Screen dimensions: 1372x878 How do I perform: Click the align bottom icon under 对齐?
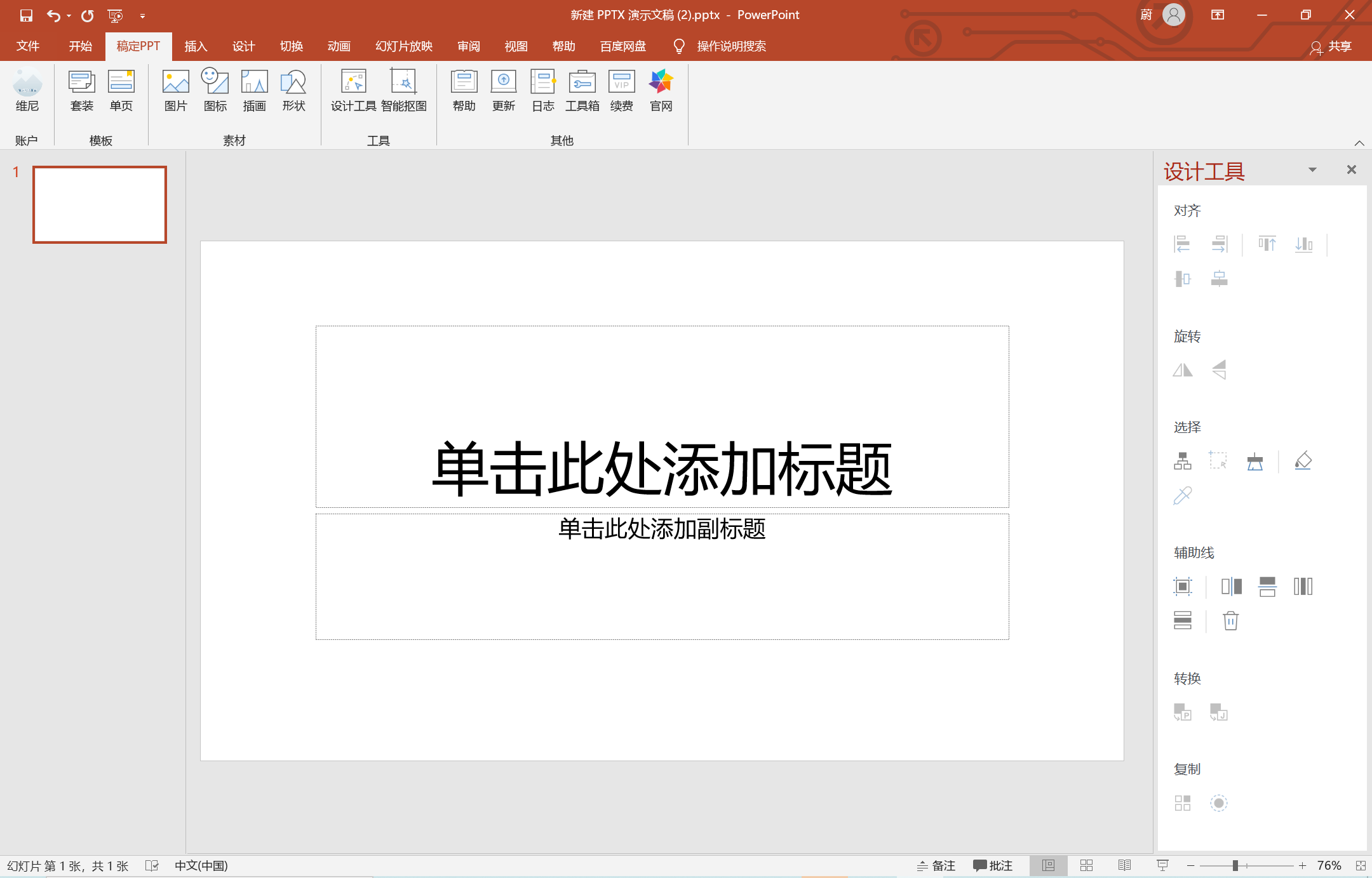1303,244
